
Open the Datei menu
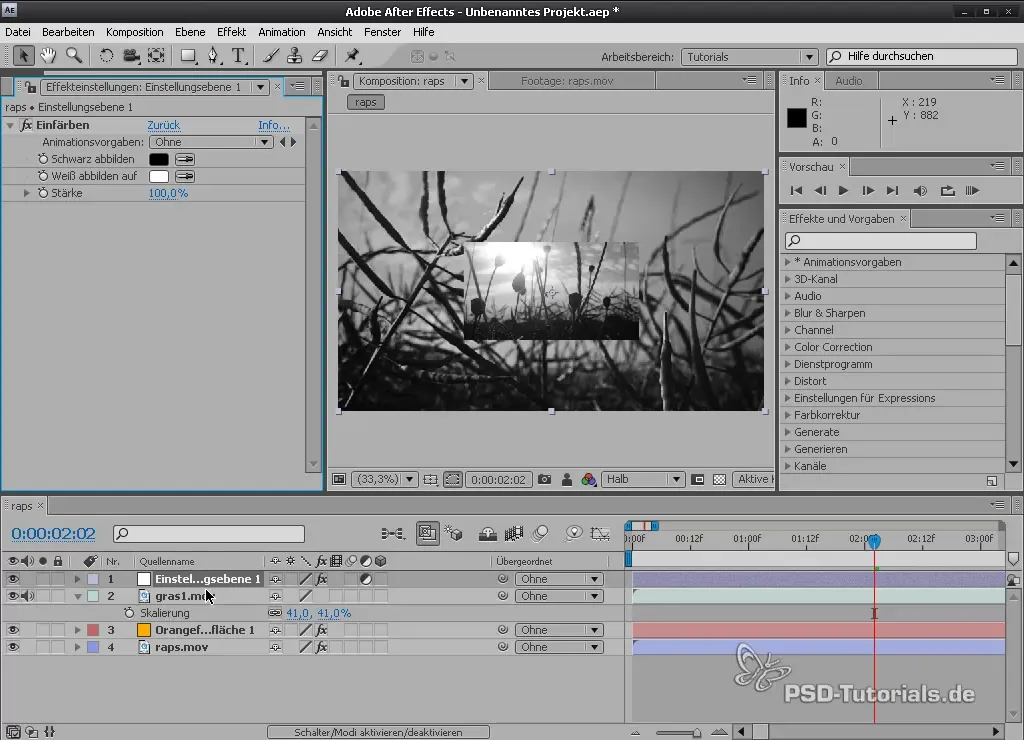18,32
